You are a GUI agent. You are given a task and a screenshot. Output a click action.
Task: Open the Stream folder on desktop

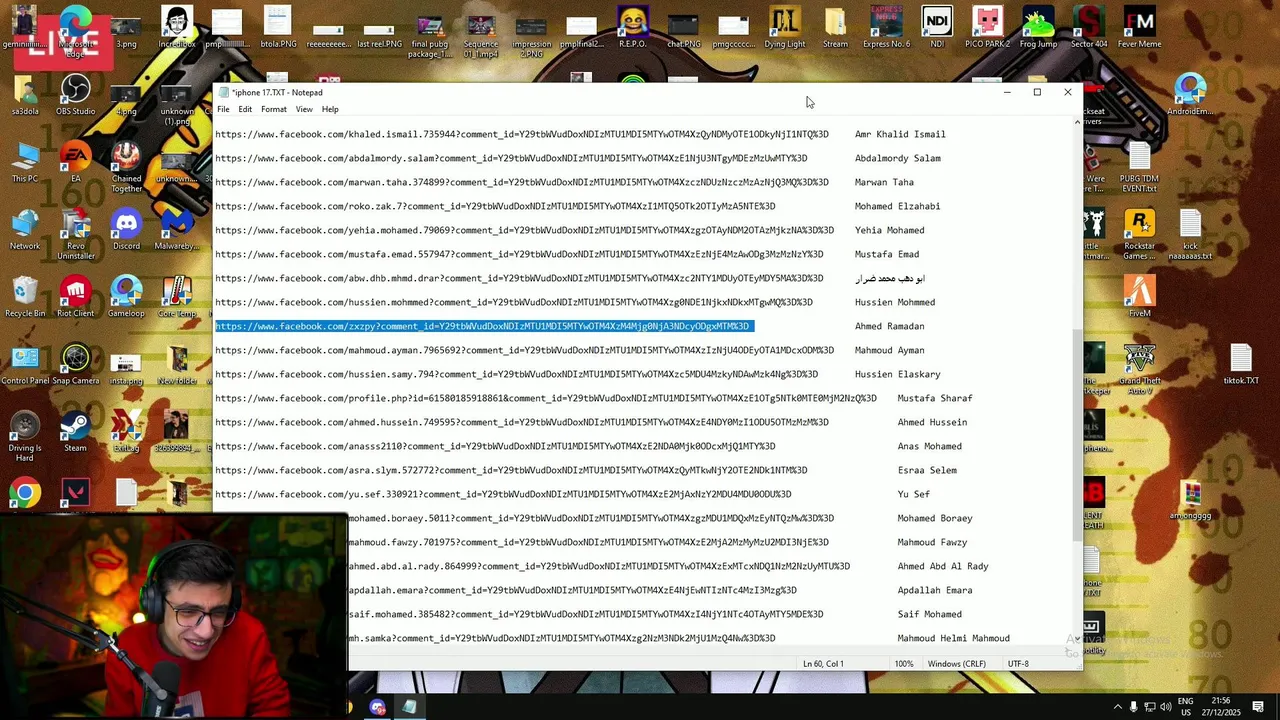835,28
